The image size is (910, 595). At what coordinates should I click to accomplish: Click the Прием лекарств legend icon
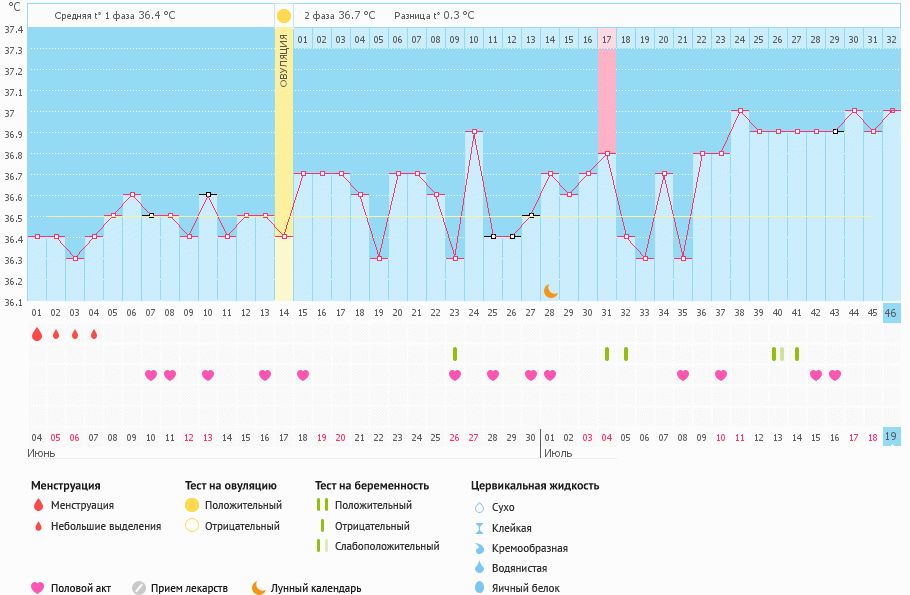pos(138,588)
